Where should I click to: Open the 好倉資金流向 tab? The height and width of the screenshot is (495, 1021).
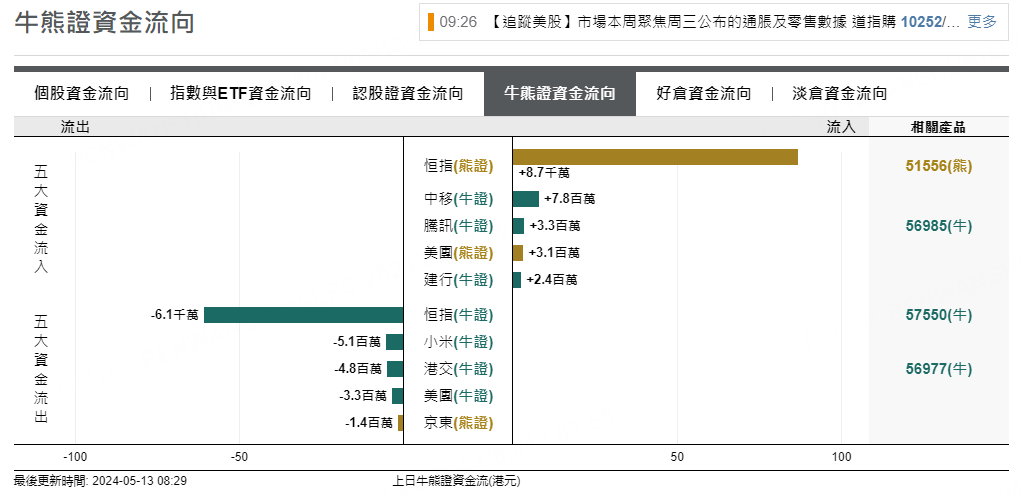[x=704, y=94]
